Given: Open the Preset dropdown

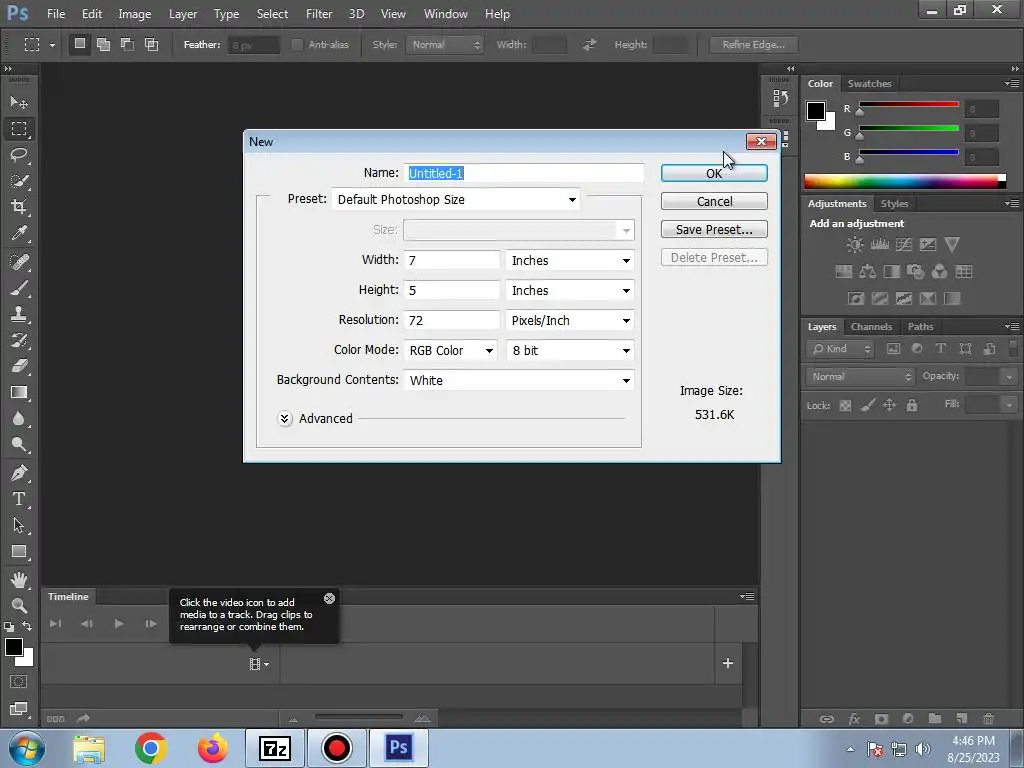Looking at the screenshot, I should 455,200.
